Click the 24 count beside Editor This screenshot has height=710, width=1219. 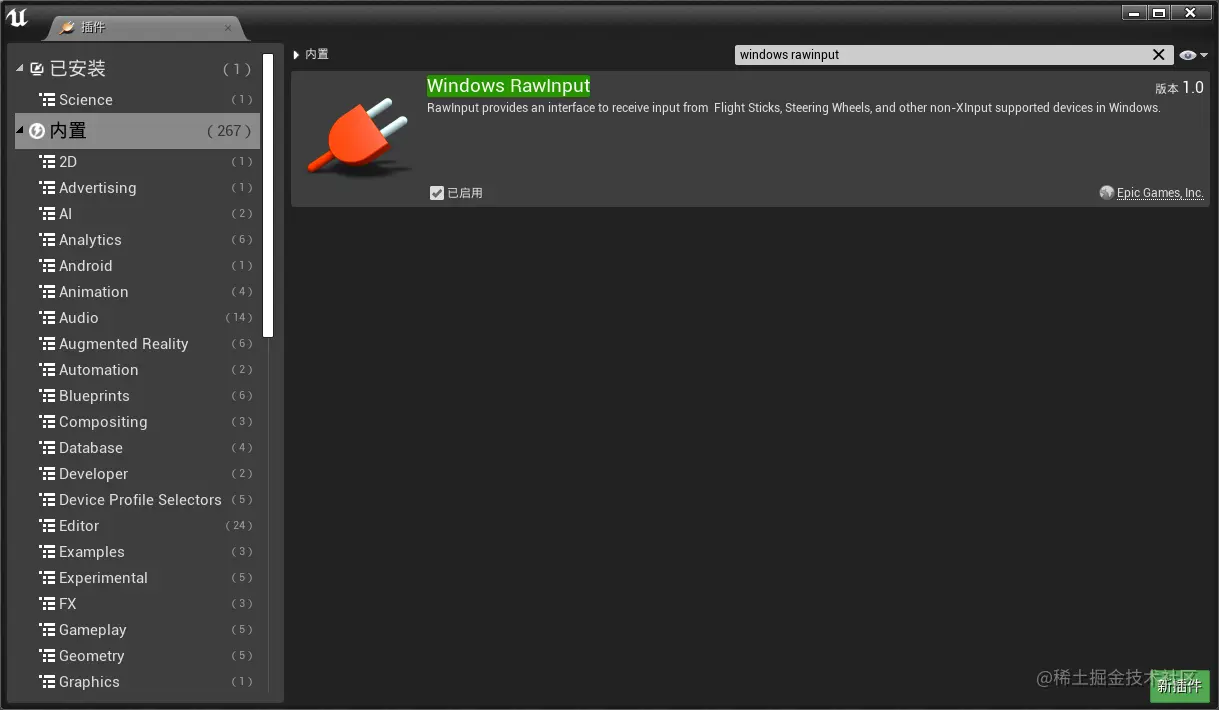[x=239, y=526]
